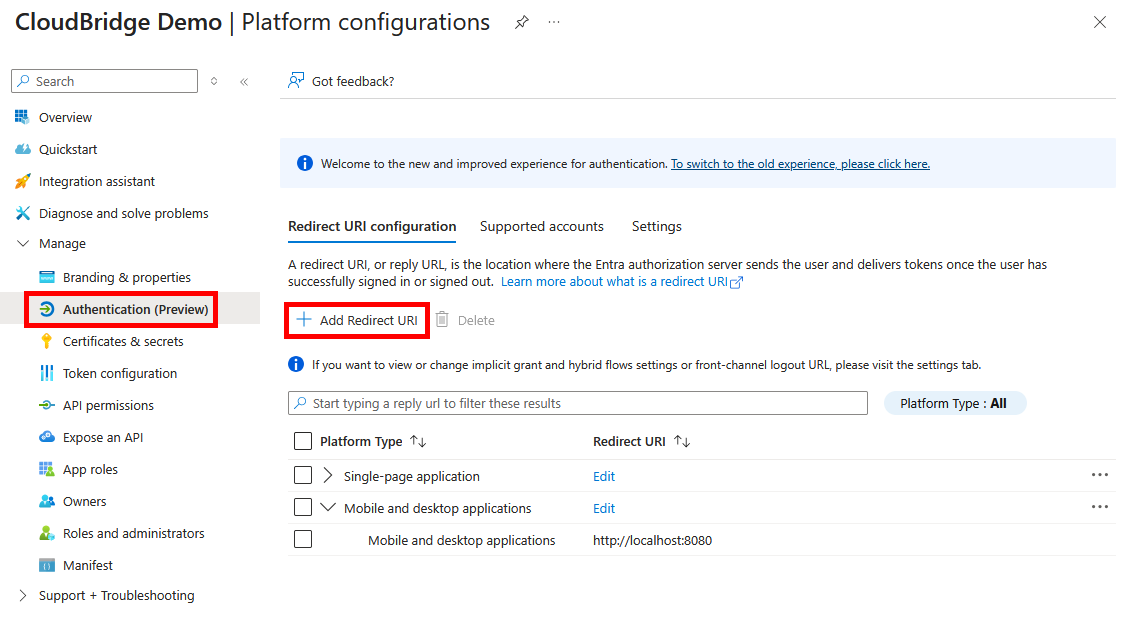The width and height of the screenshot is (1131, 620).
Task: Click the Manifest icon
Action: pyautogui.click(x=47, y=565)
